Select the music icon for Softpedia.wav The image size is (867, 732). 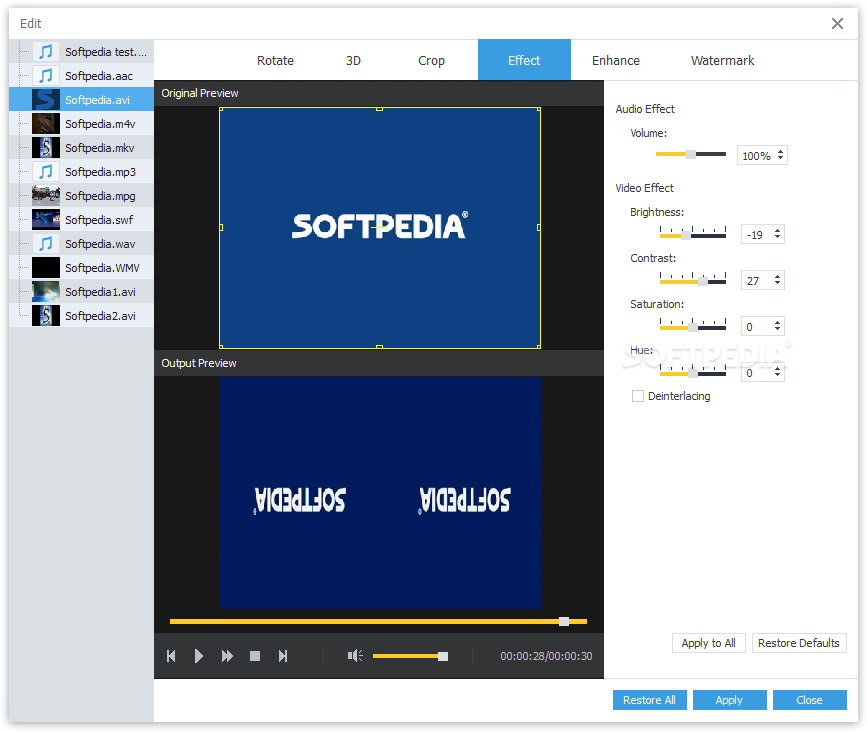coord(46,244)
